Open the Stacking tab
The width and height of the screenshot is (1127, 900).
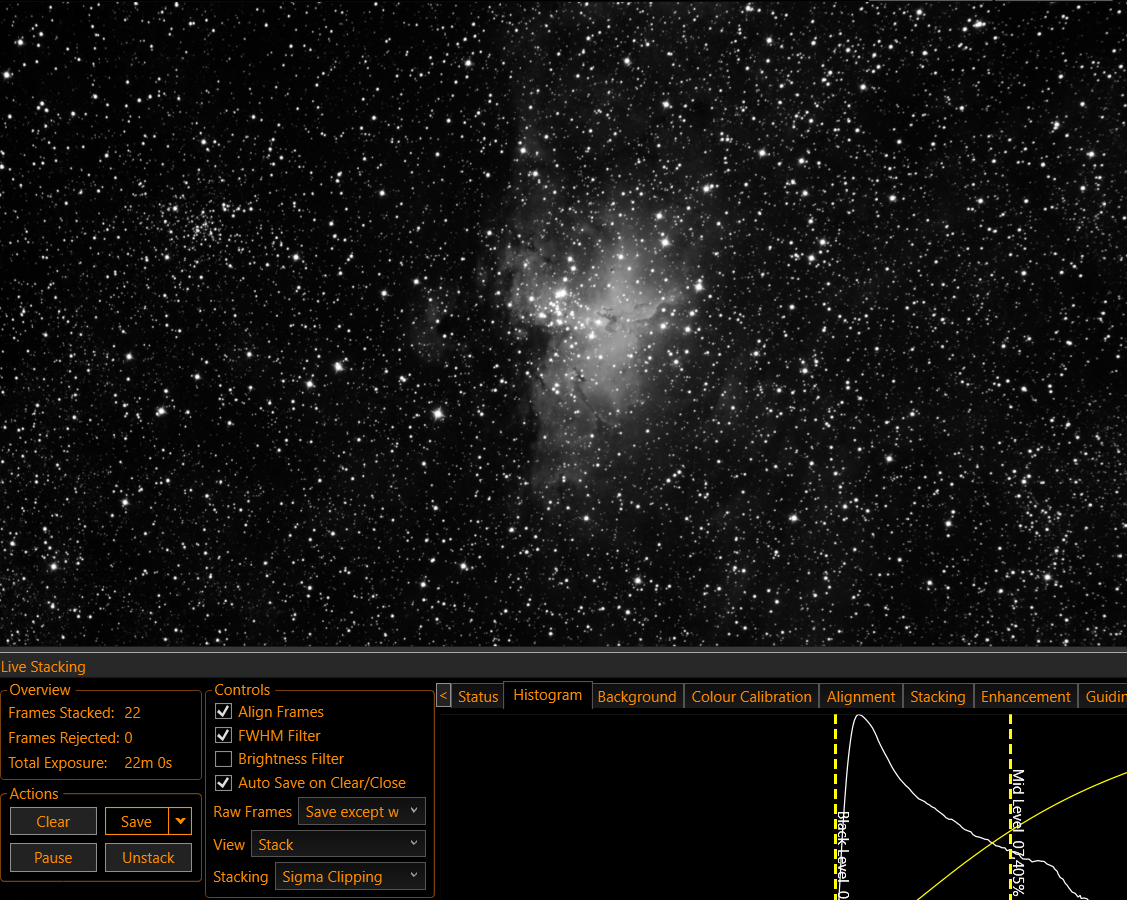[x=937, y=697]
